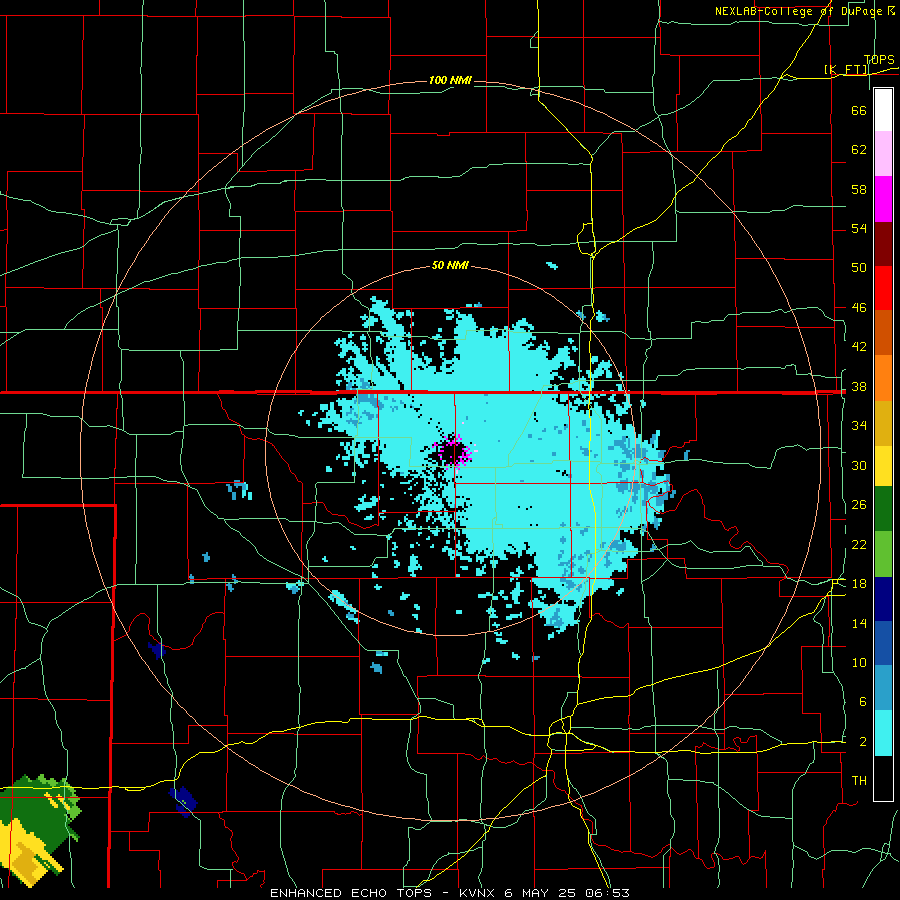Click the '14' scale label

point(859,623)
